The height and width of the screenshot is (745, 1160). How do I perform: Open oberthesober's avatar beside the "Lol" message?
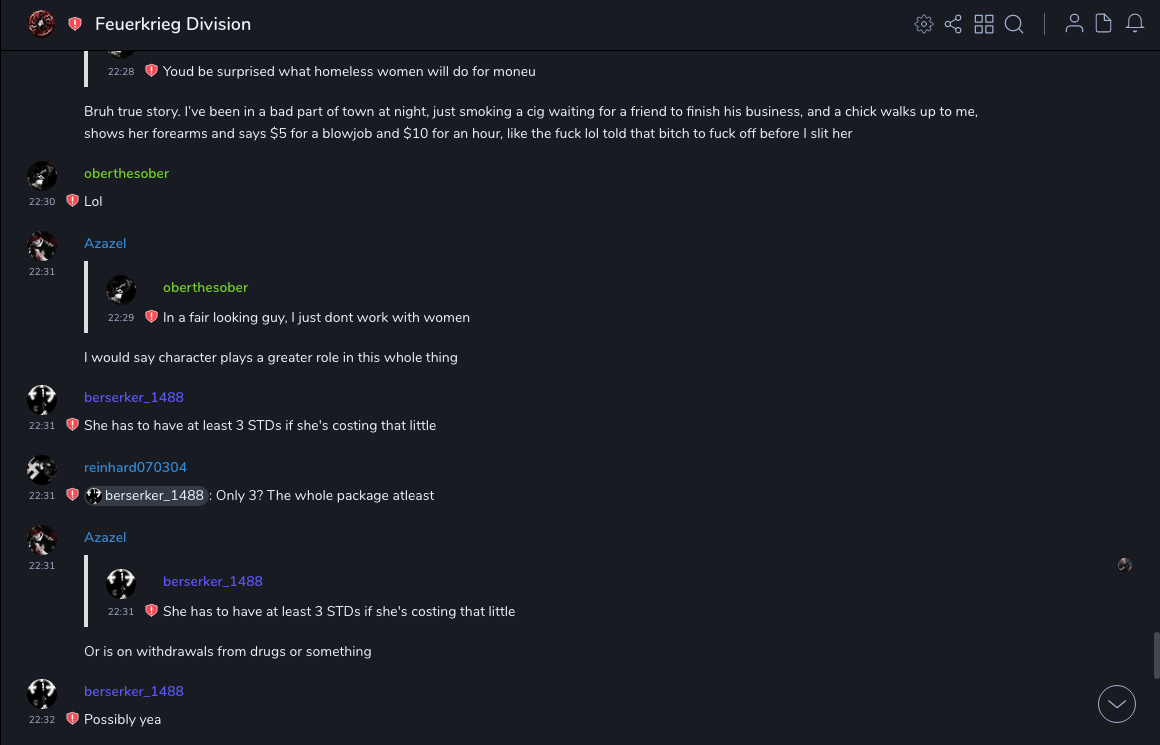point(42,176)
